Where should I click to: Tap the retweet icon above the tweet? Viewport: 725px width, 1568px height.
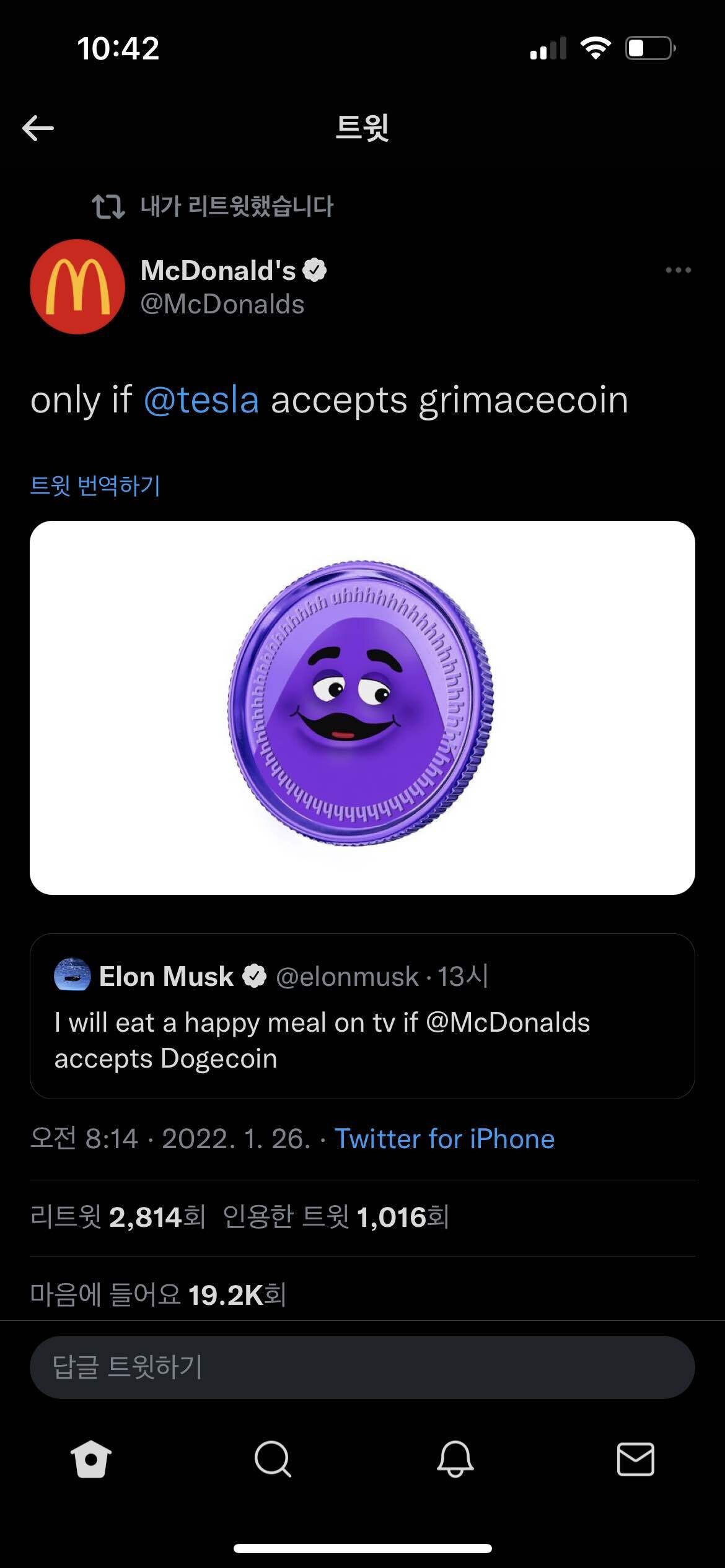tap(108, 207)
